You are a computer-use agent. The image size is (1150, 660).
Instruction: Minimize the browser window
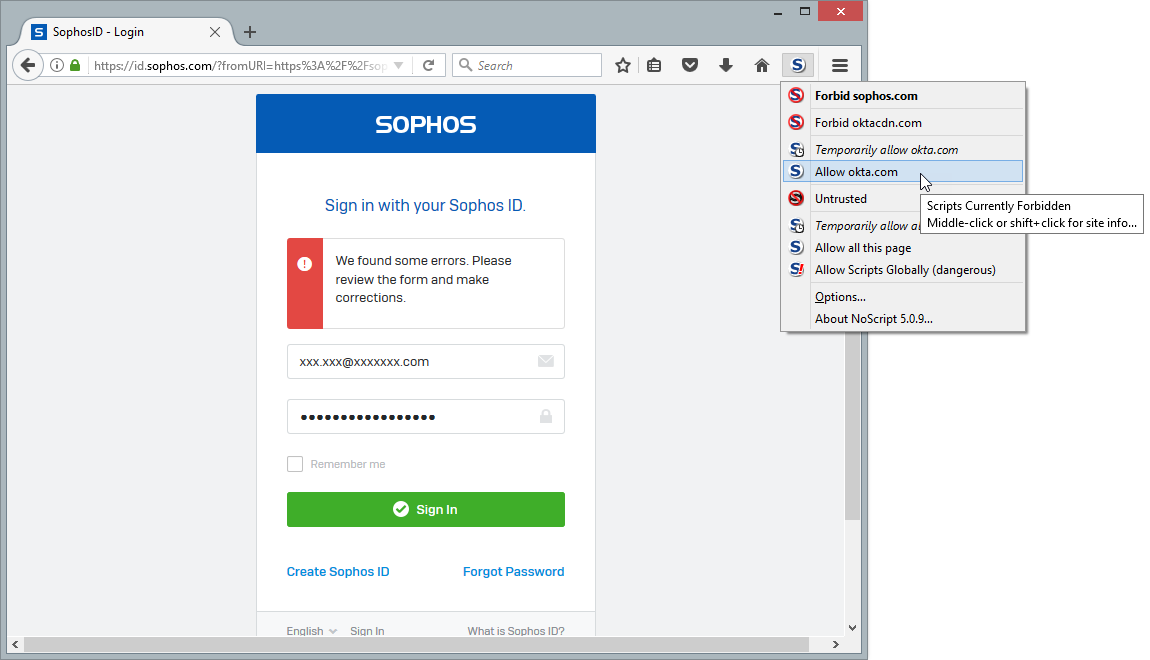tap(778, 12)
